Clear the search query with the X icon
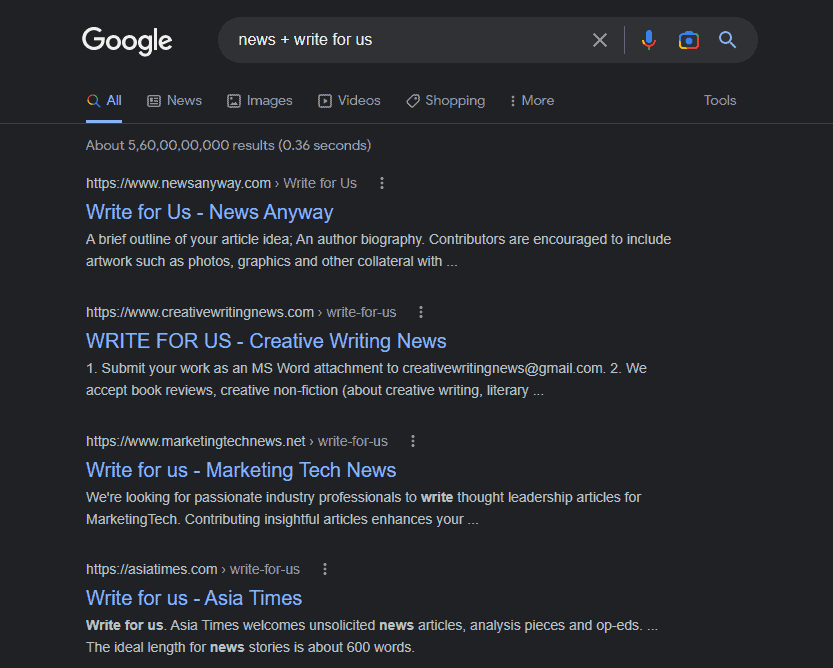This screenshot has height=668, width=833. [x=600, y=40]
